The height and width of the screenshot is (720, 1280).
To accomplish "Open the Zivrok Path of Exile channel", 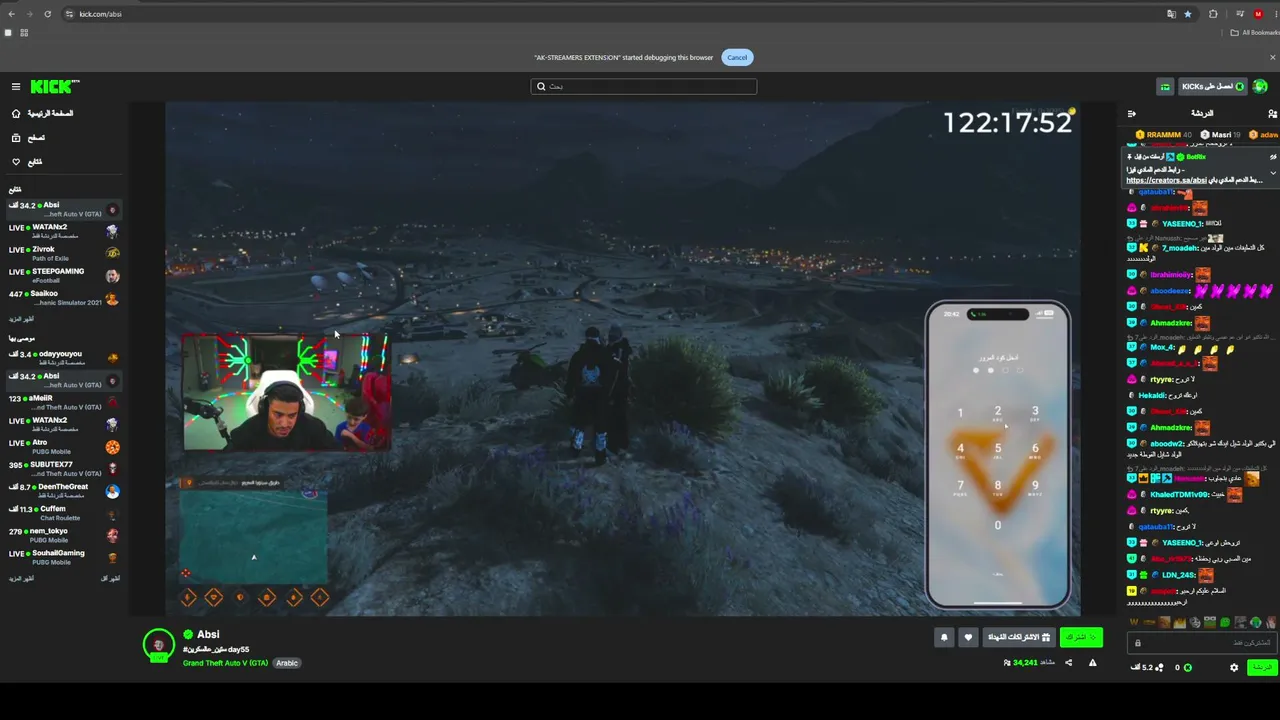I will pos(64,253).
